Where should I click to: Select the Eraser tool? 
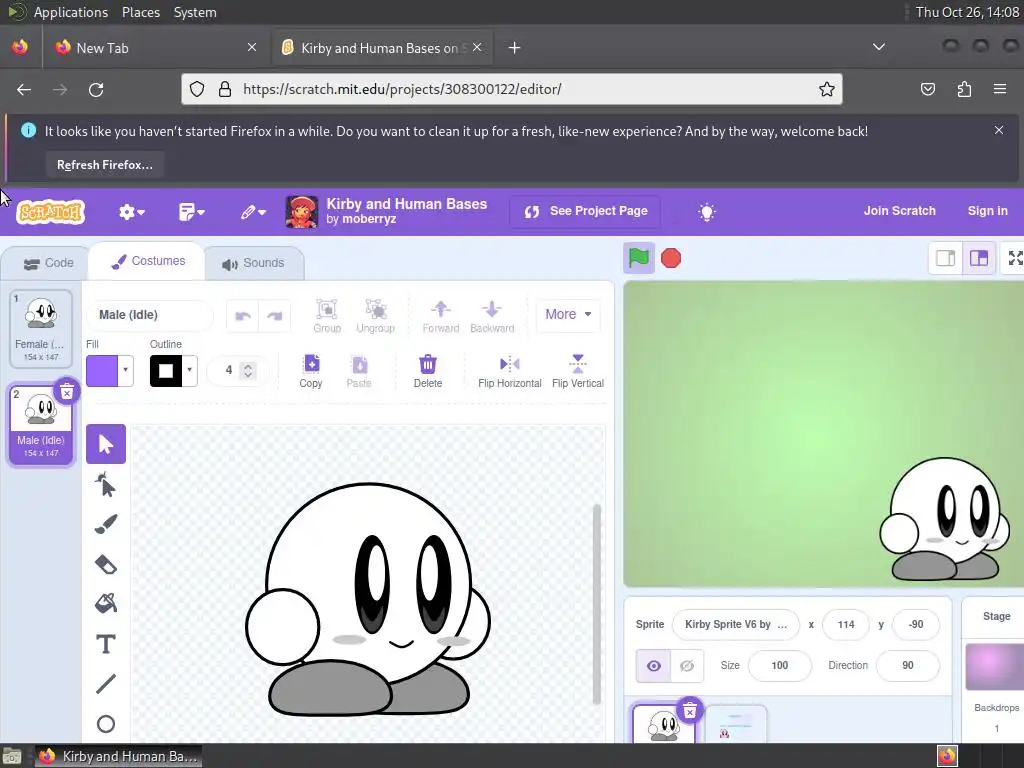tap(106, 564)
